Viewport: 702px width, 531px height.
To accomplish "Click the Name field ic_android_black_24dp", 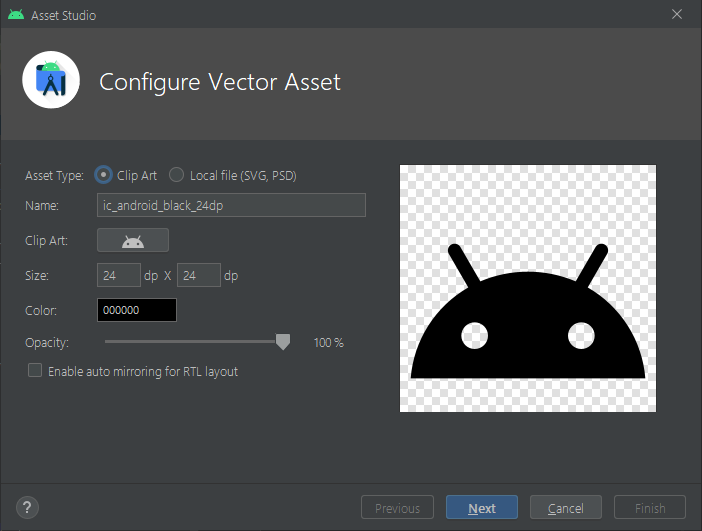I will [231, 205].
